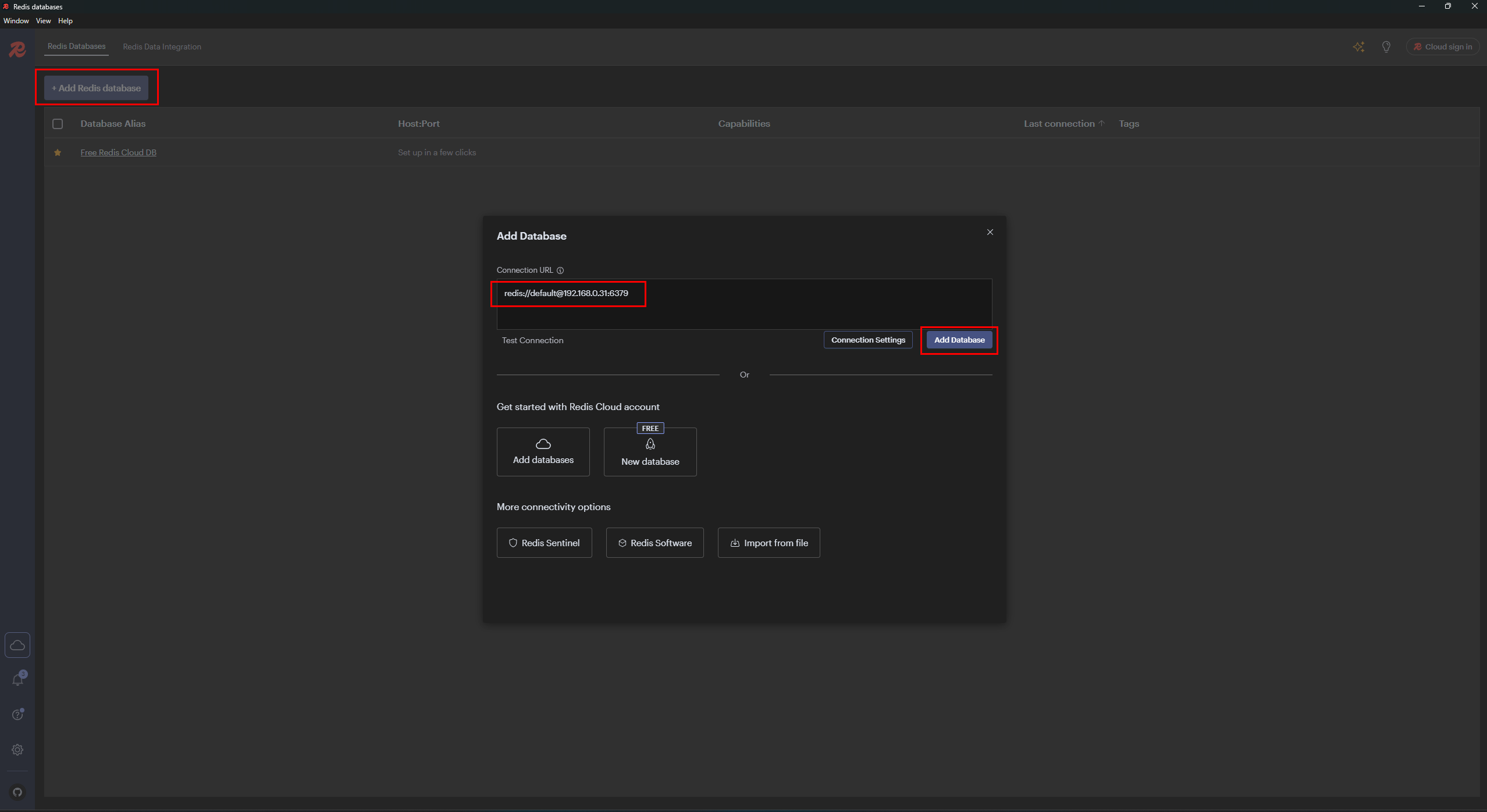Choose the Redis Sentinel option
This screenshot has height=812, width=1487.
(x=545, y=543)
